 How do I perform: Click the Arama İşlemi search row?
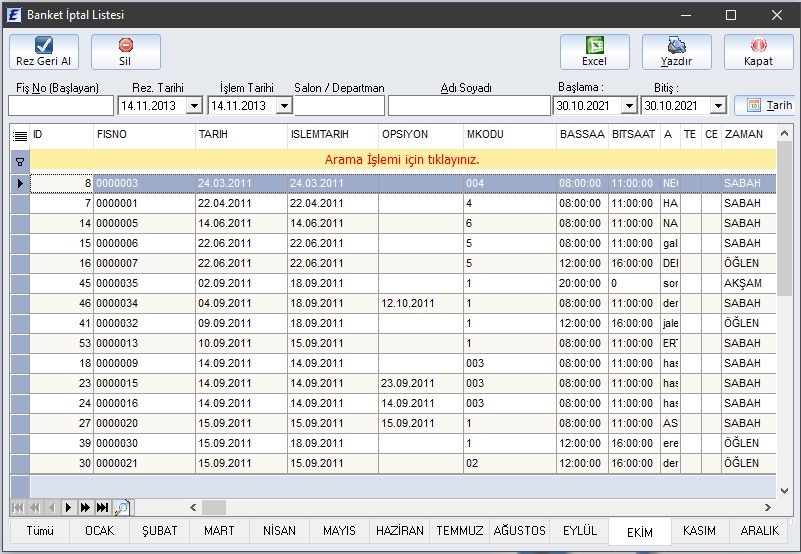pos(402,160)
